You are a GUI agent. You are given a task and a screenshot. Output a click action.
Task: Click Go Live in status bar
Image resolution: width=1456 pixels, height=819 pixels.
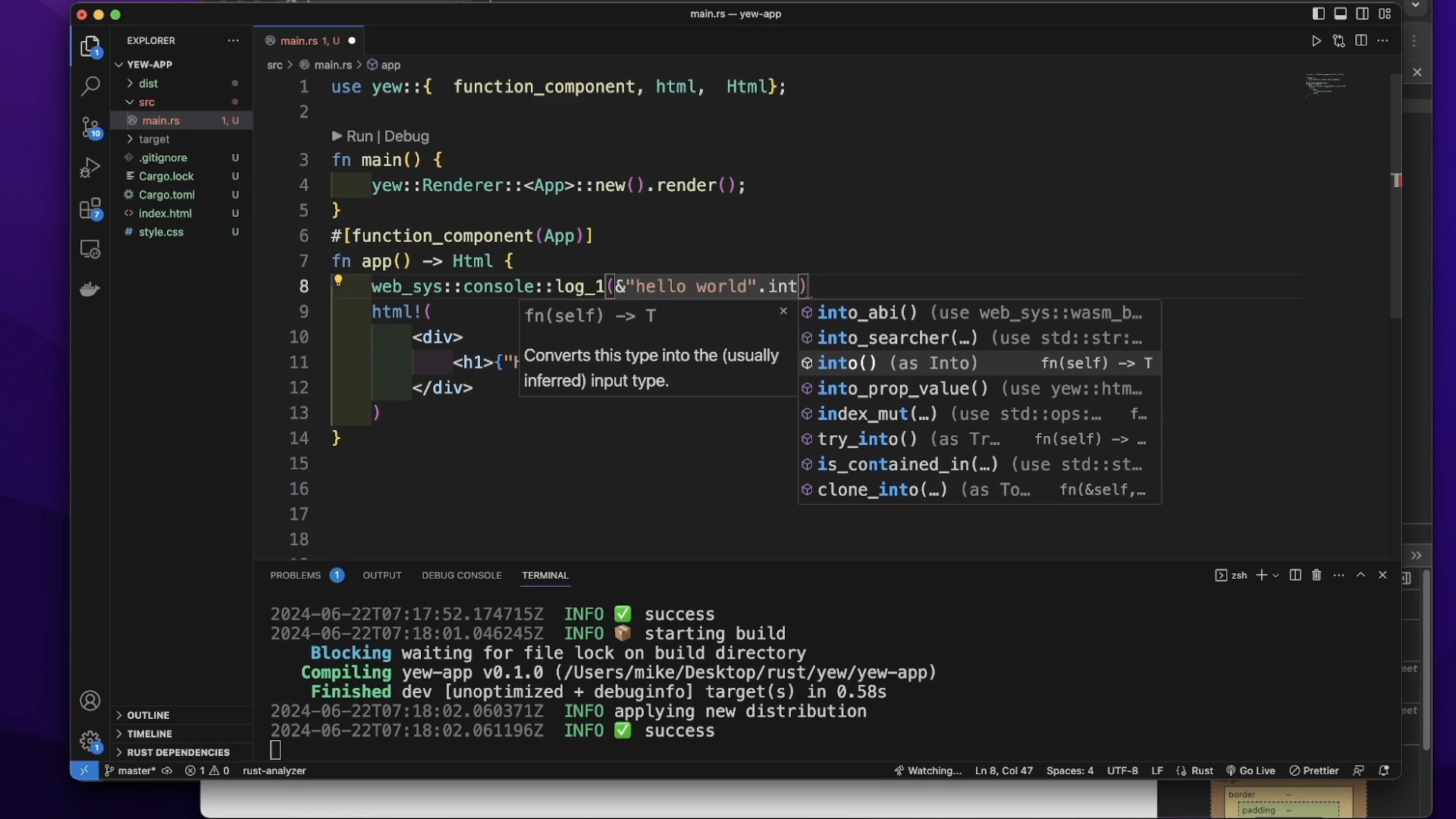(x=1250, y=770)
